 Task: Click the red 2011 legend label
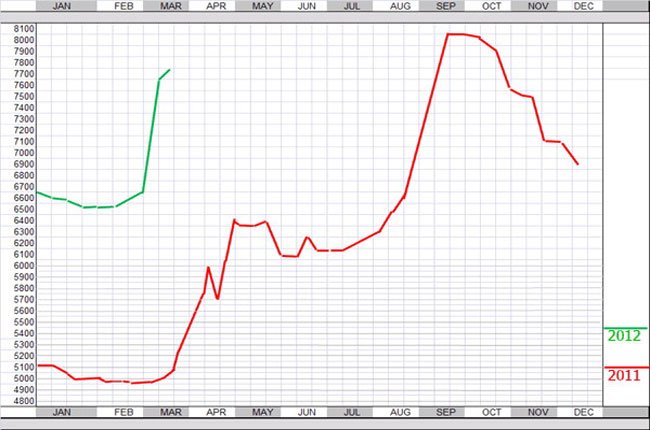coord(624,375)
